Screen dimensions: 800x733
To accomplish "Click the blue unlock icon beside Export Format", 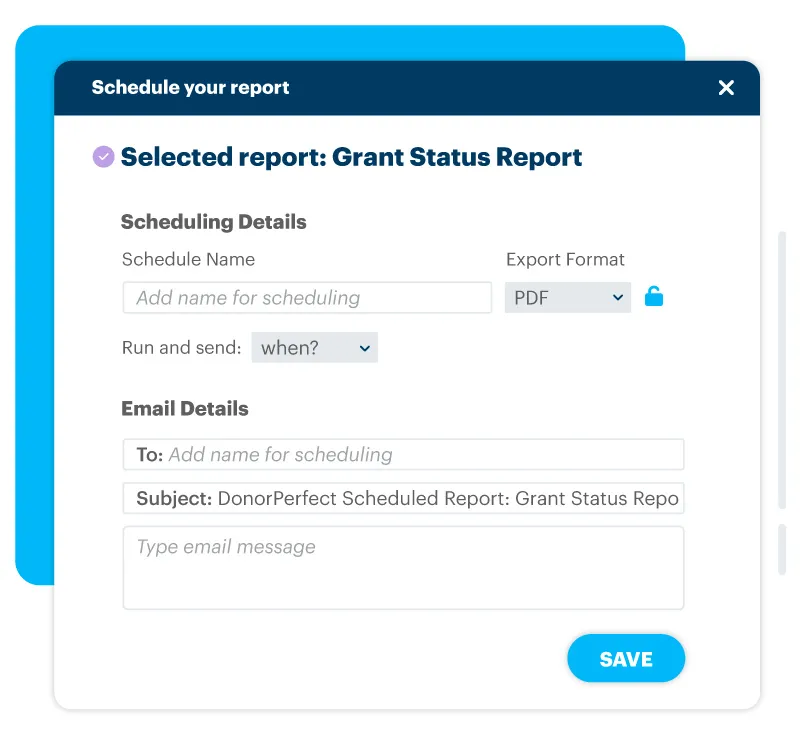I will pyautogui.click(x=655, y=296).
